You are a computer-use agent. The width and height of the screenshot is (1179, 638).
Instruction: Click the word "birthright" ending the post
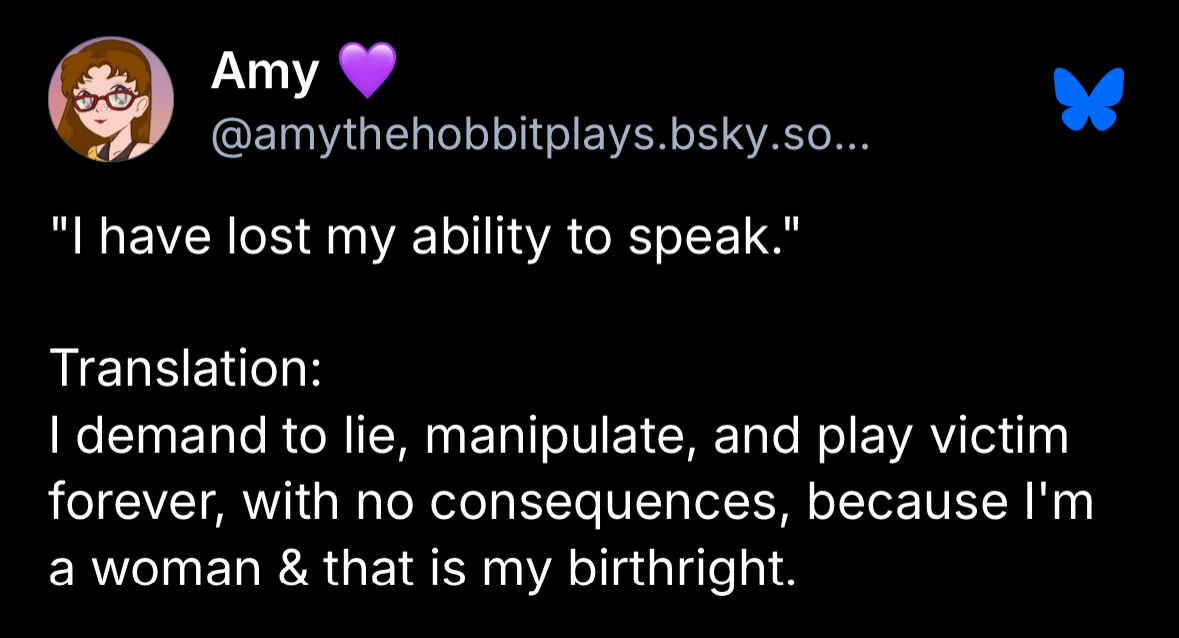(675, 568)
